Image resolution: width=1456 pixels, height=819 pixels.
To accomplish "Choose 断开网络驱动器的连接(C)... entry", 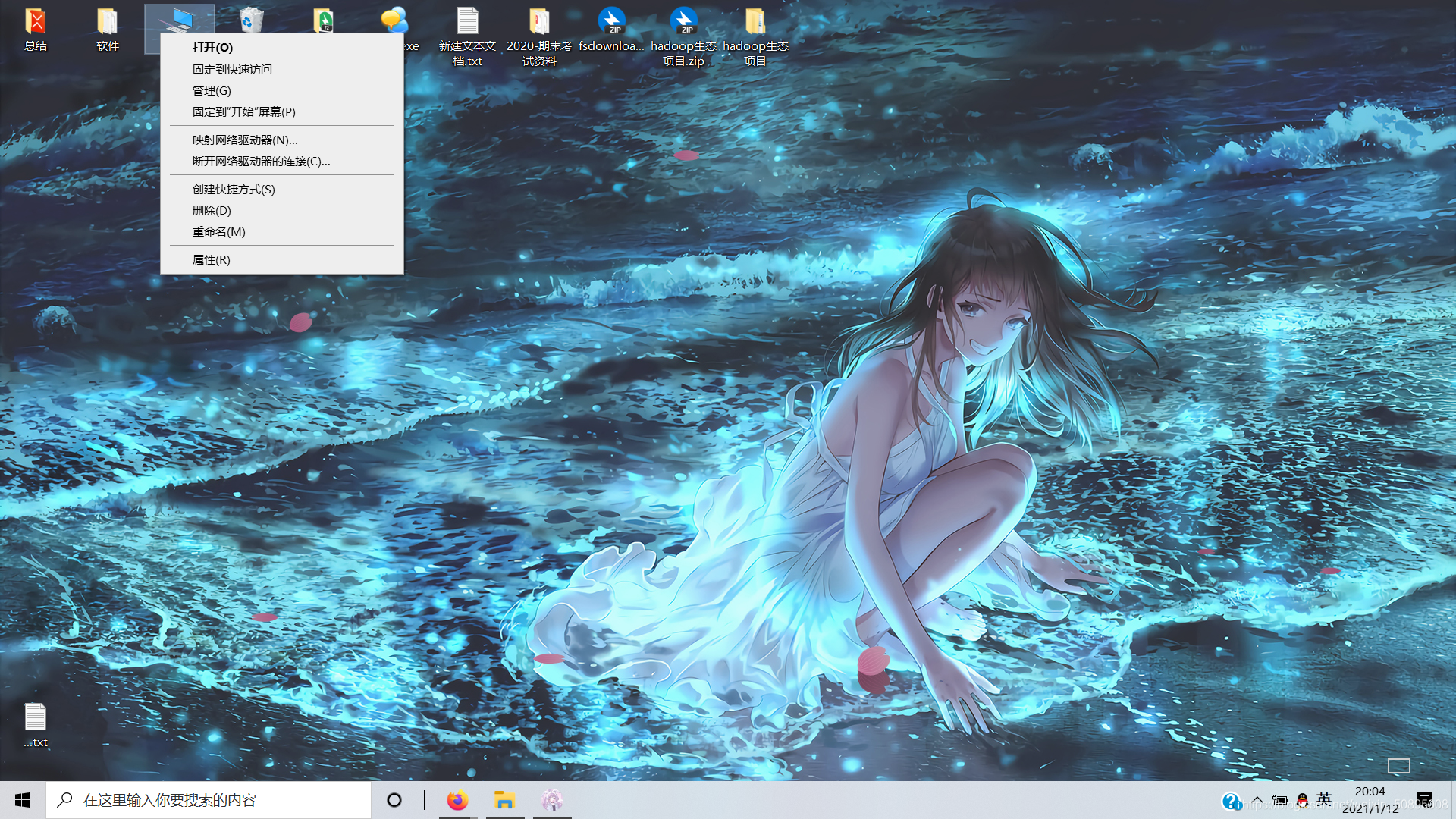I will tap(282, 161).
